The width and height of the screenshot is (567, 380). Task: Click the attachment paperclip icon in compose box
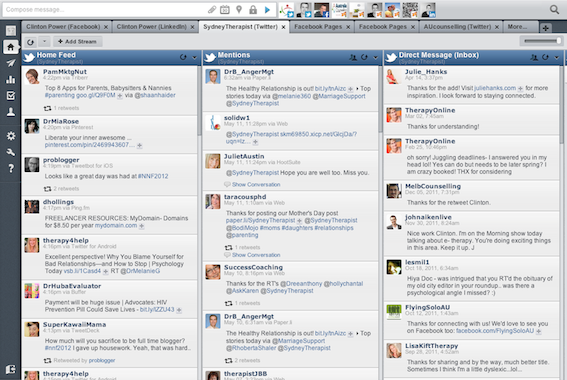[212, 10]
